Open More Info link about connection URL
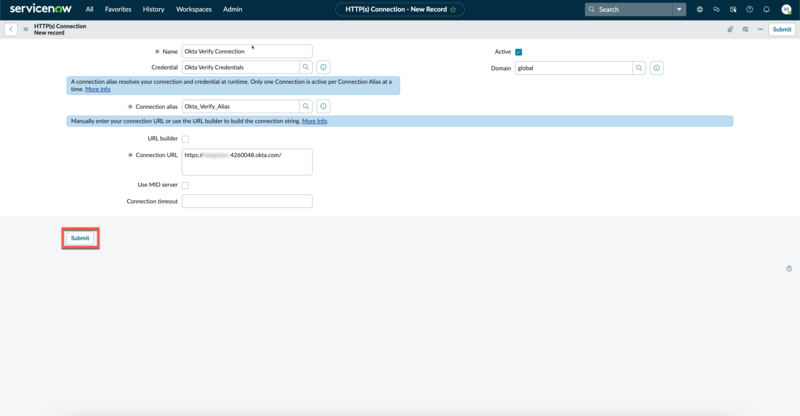Viewport: 800px width, 416px height. pos(314,121)
